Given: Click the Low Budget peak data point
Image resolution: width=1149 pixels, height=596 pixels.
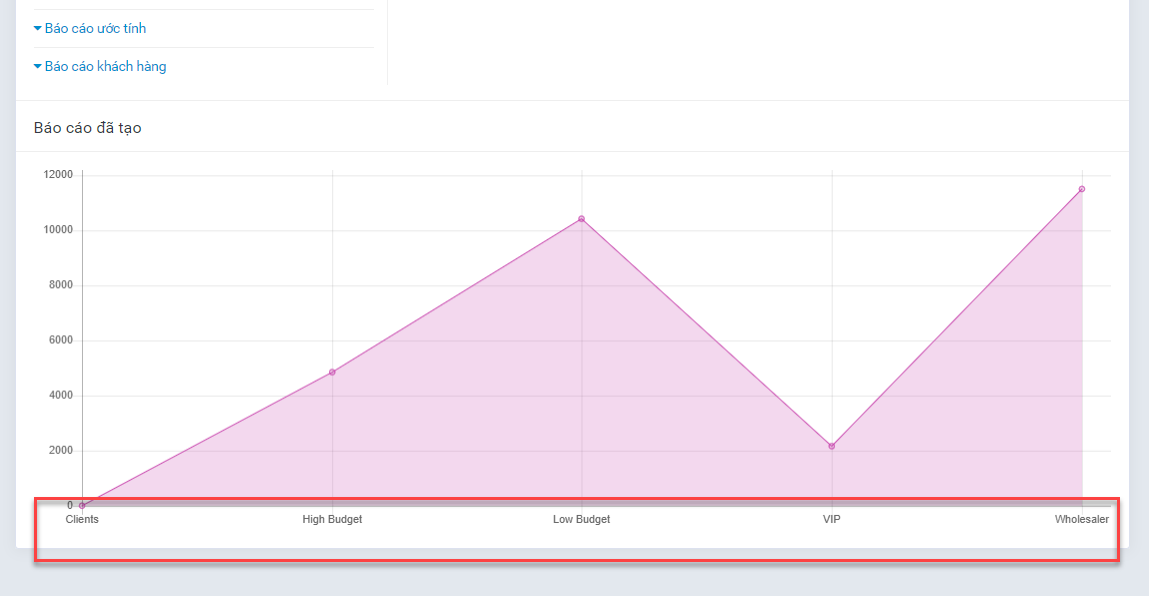Looking at the screenshot, I should coord(581,219).
